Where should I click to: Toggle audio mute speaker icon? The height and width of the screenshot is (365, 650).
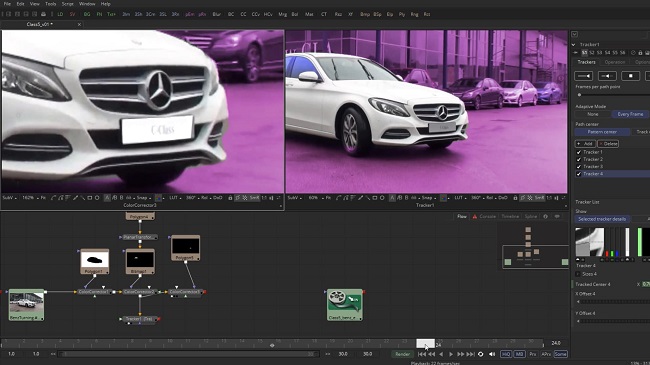pos(492,354)
